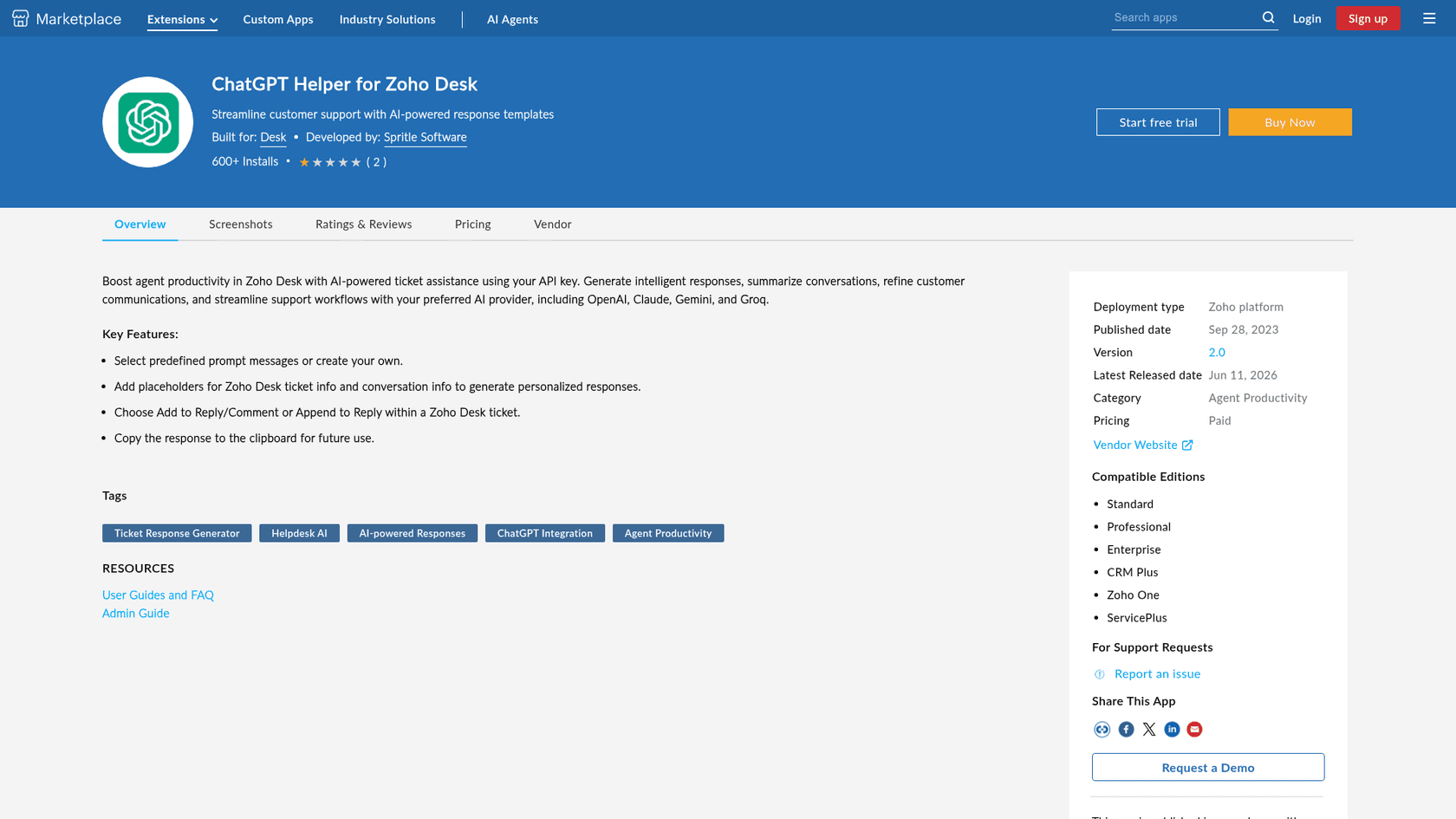Share app on Facebook
Viewport: 1456px width, 819px height.
click(1126, 730)
